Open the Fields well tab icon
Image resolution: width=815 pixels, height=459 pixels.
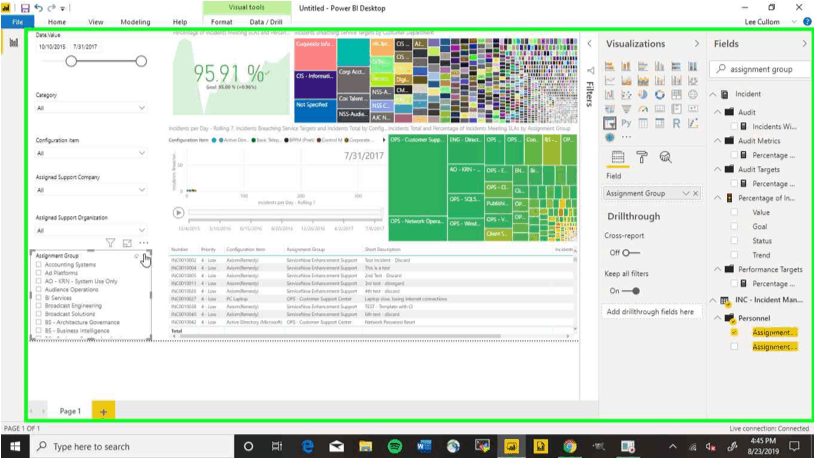[x=618, y=157]
